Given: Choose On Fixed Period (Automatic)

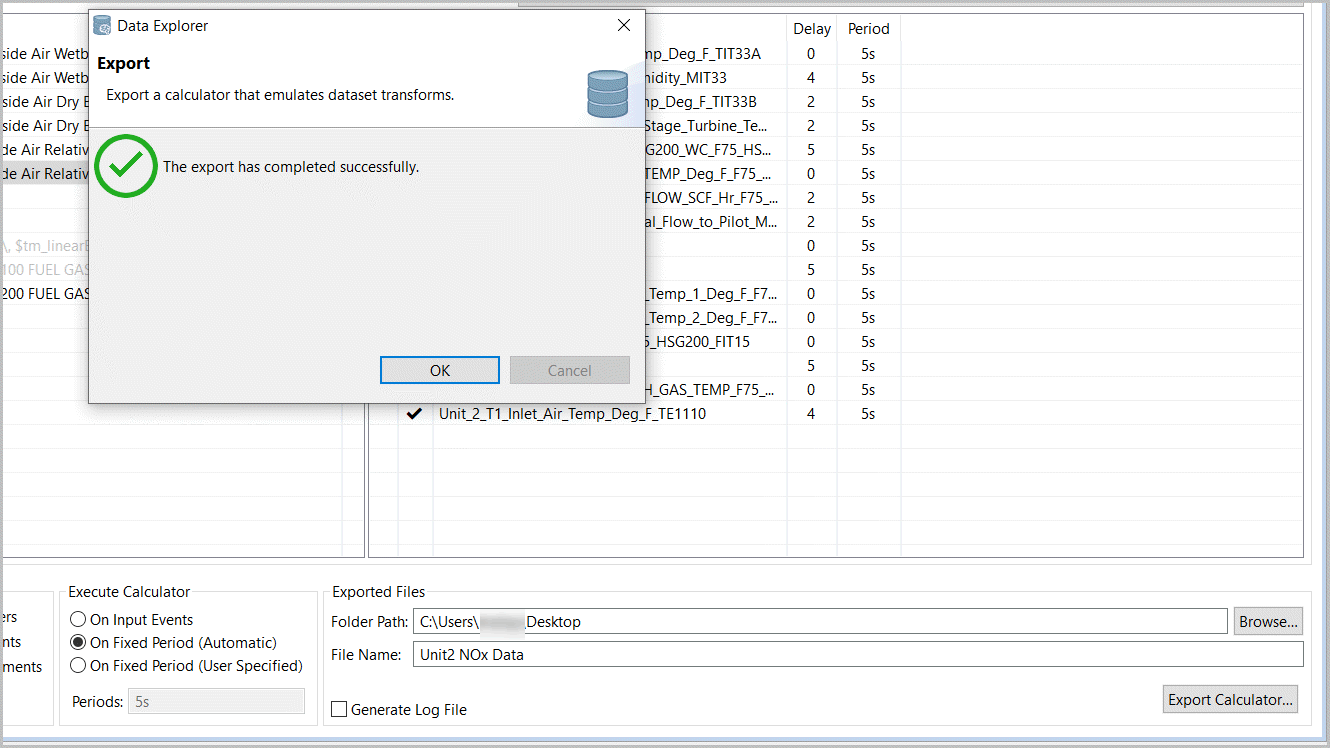Looking at the screenshot, I should [x=79, y=643].
